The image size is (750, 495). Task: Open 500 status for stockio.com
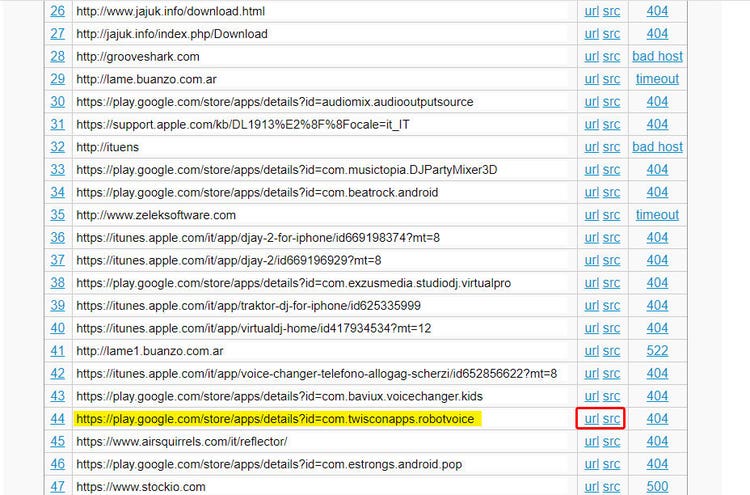[x=657, y=486]
